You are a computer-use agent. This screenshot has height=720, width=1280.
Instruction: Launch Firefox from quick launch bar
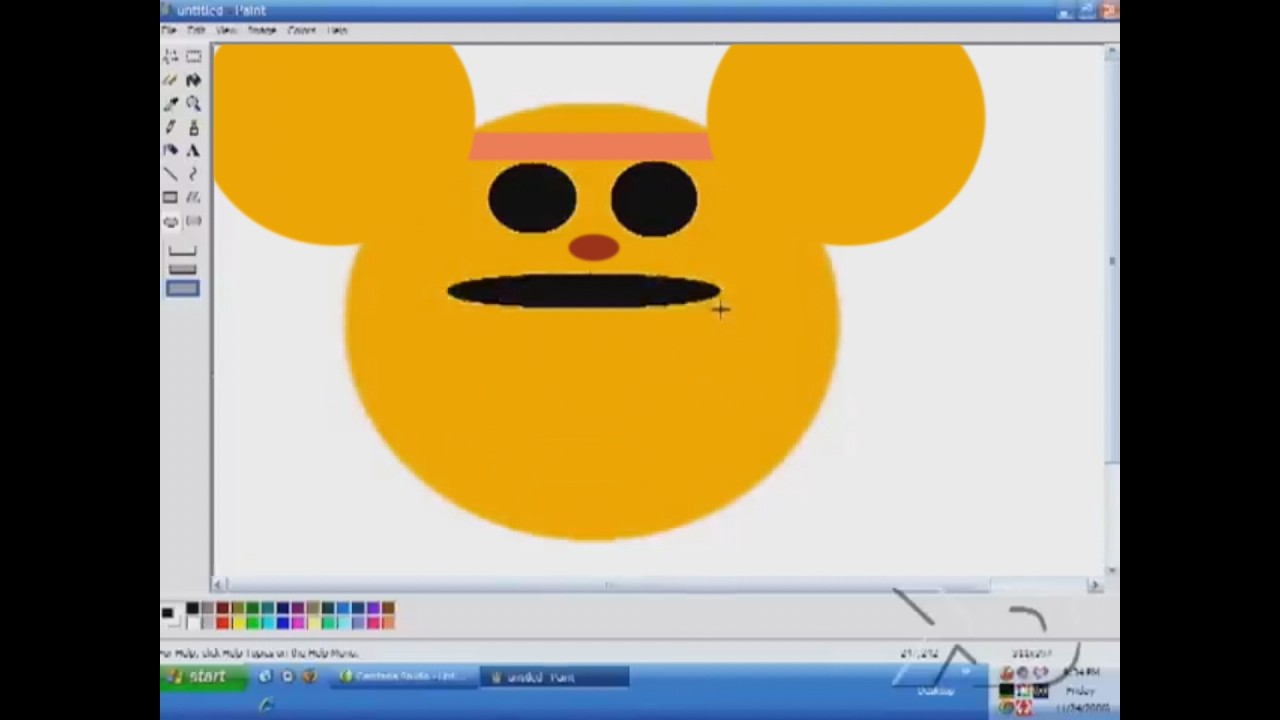click(309, 676)
